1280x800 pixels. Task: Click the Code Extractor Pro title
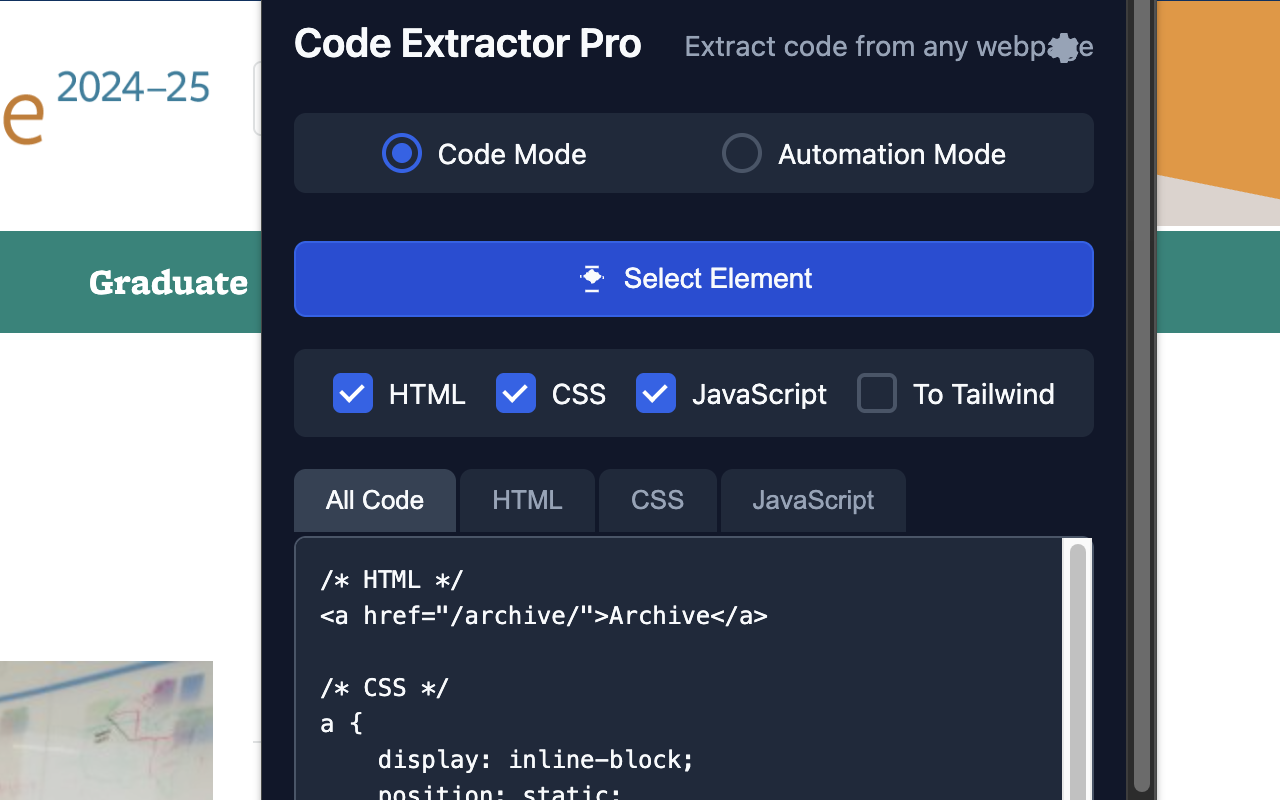point(467,43)
